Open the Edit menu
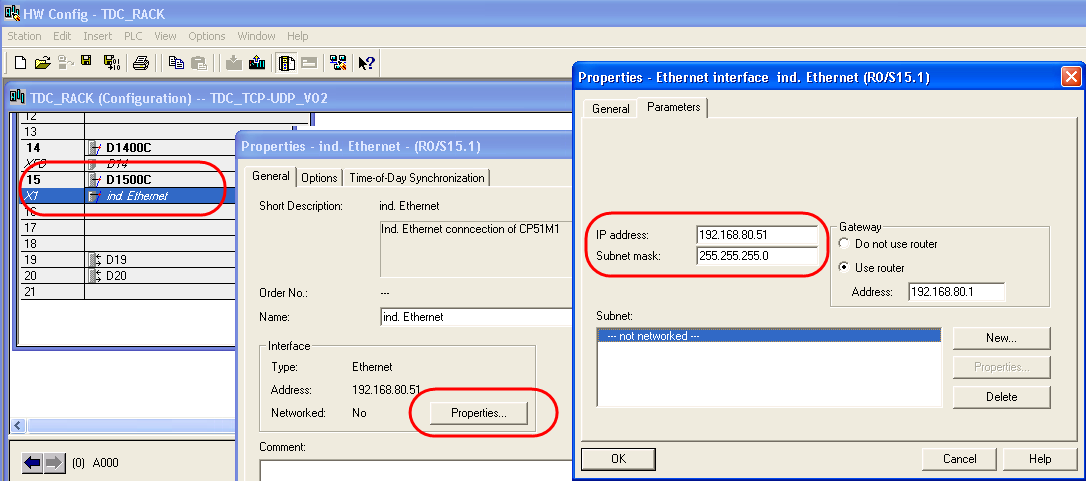The image size is (1086, 481). click(x=62, y=36)
